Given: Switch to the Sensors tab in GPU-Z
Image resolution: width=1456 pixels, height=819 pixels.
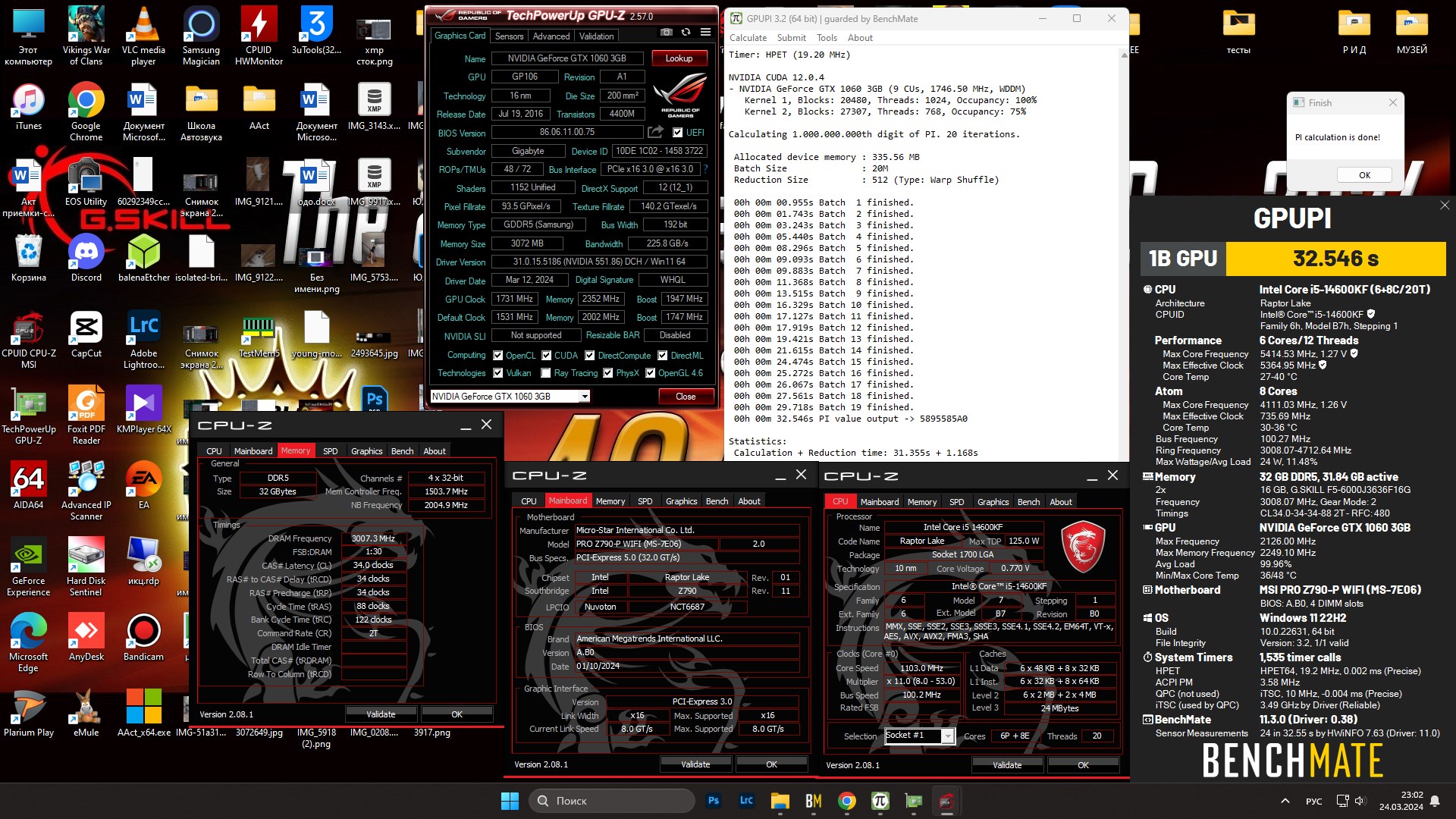Looking at the screenshot, I should pyautogui.click(x=509, y=36).
